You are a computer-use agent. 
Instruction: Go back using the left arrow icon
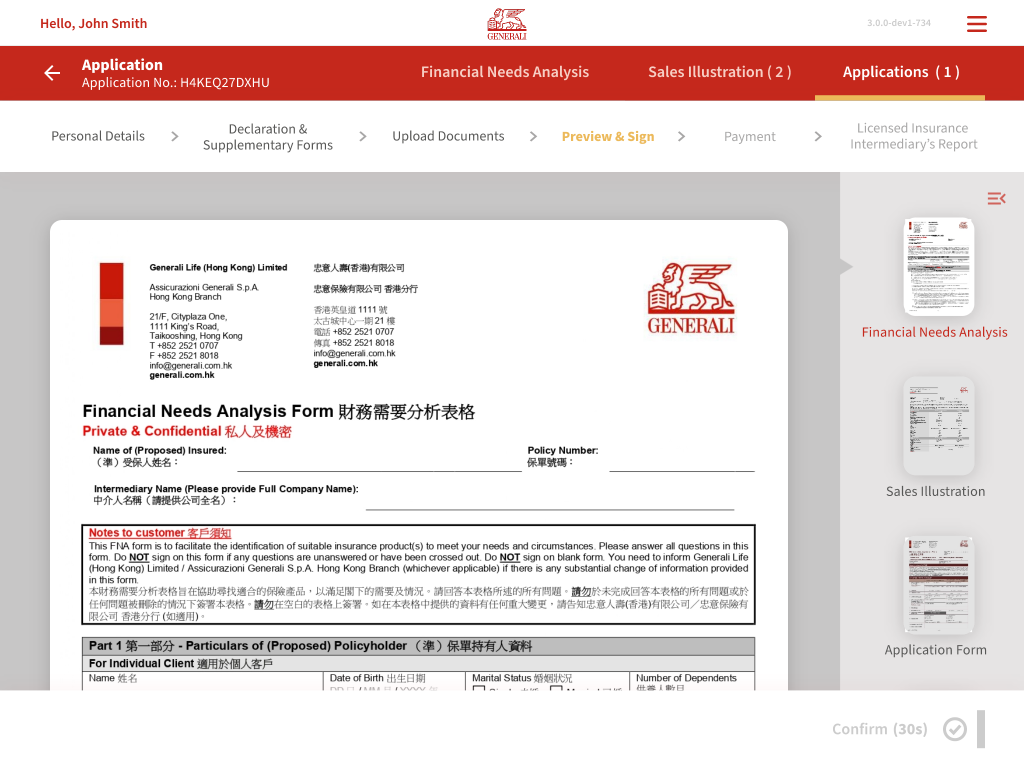coord(52,73)
